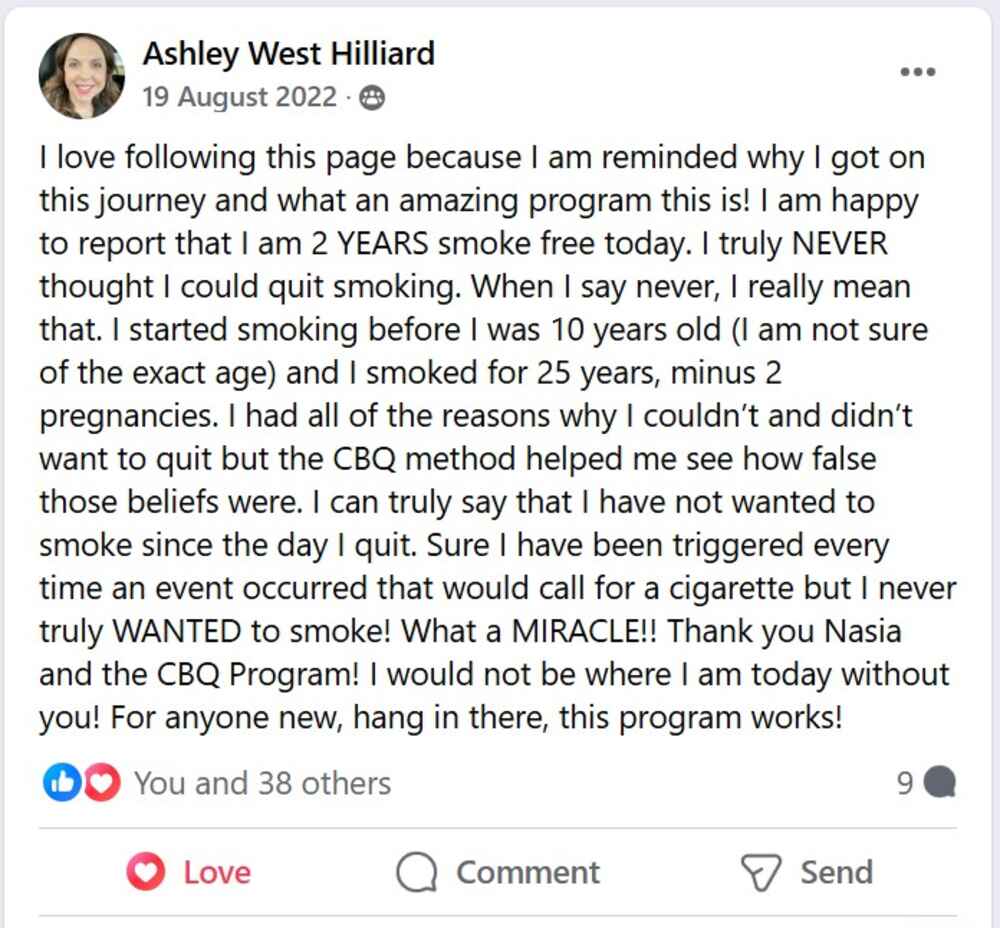Show who reacted via 'You and 38 others'
The height and width of the screenshot is (928, 1000).
[x=262, y=783]
